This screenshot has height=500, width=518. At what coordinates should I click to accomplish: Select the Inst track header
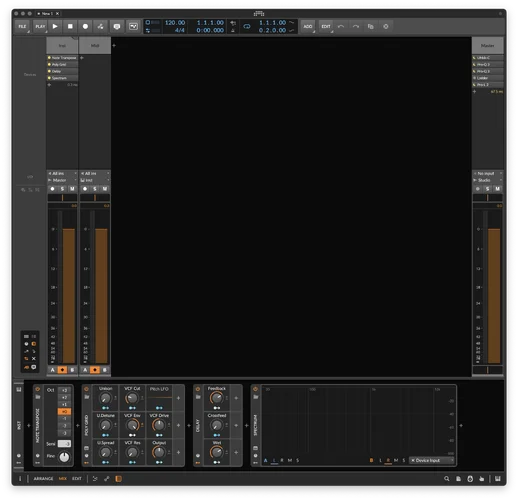tap(62, 45)
